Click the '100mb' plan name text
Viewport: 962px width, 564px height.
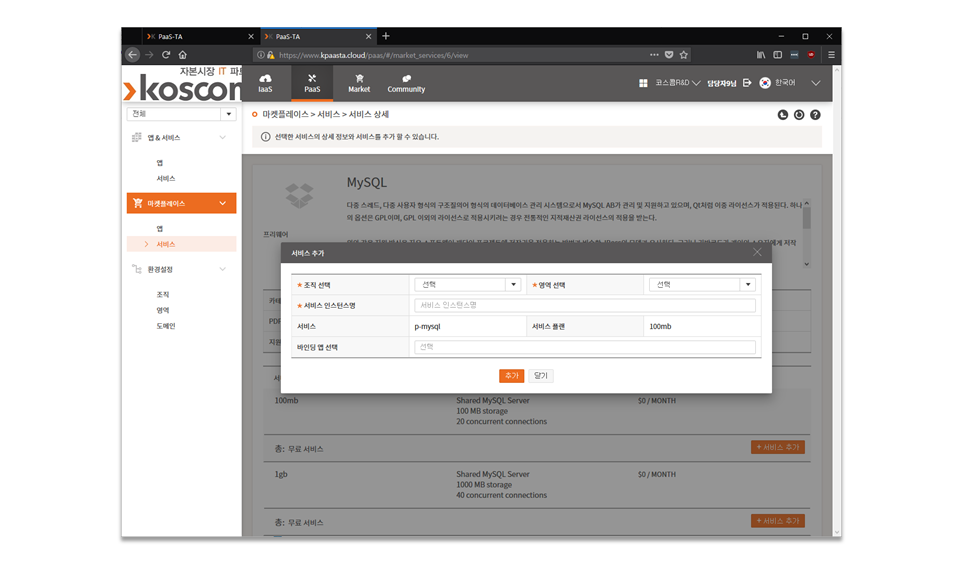coord(287,401)
